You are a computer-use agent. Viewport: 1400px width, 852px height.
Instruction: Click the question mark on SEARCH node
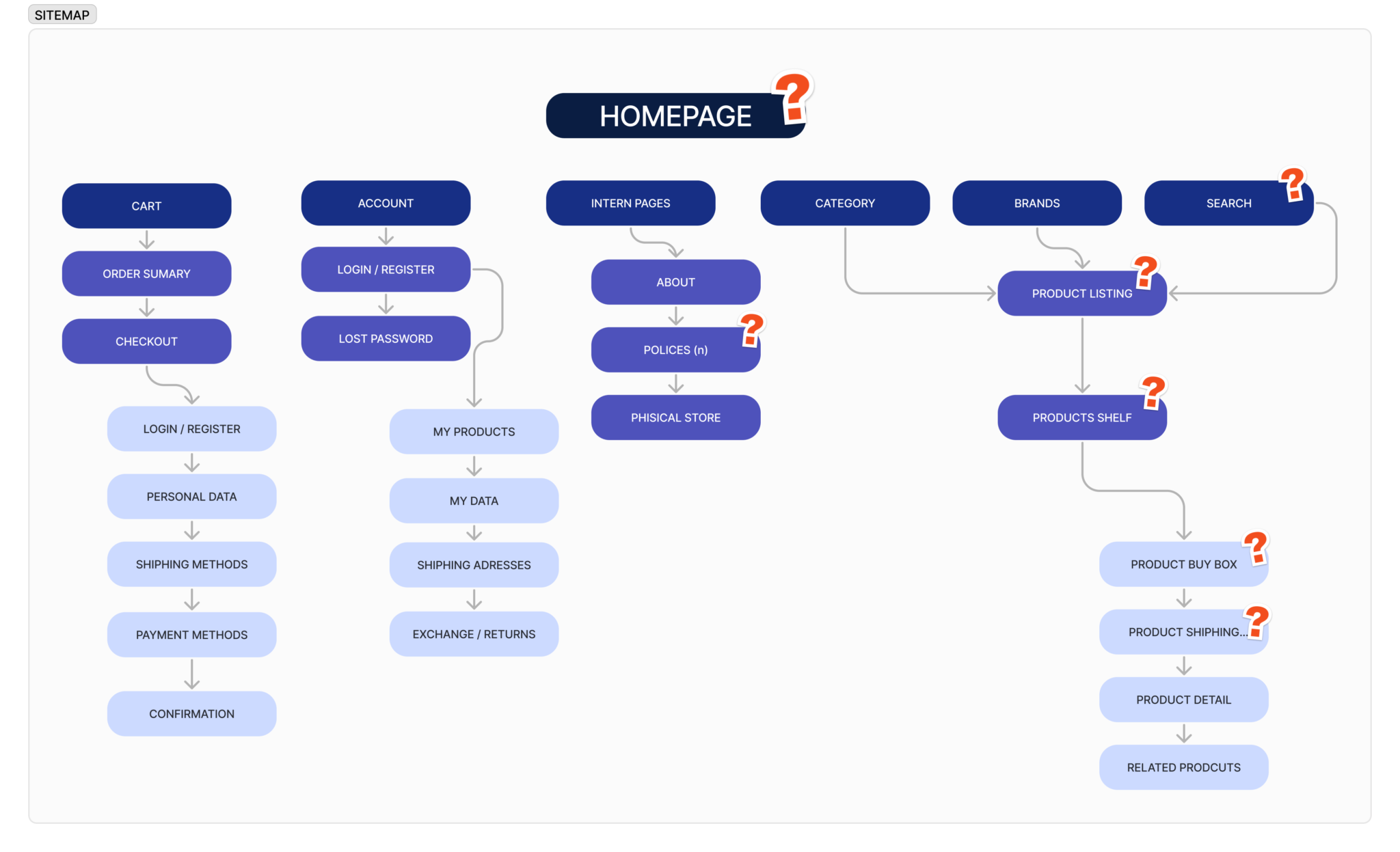click(x=1293, y=184)
